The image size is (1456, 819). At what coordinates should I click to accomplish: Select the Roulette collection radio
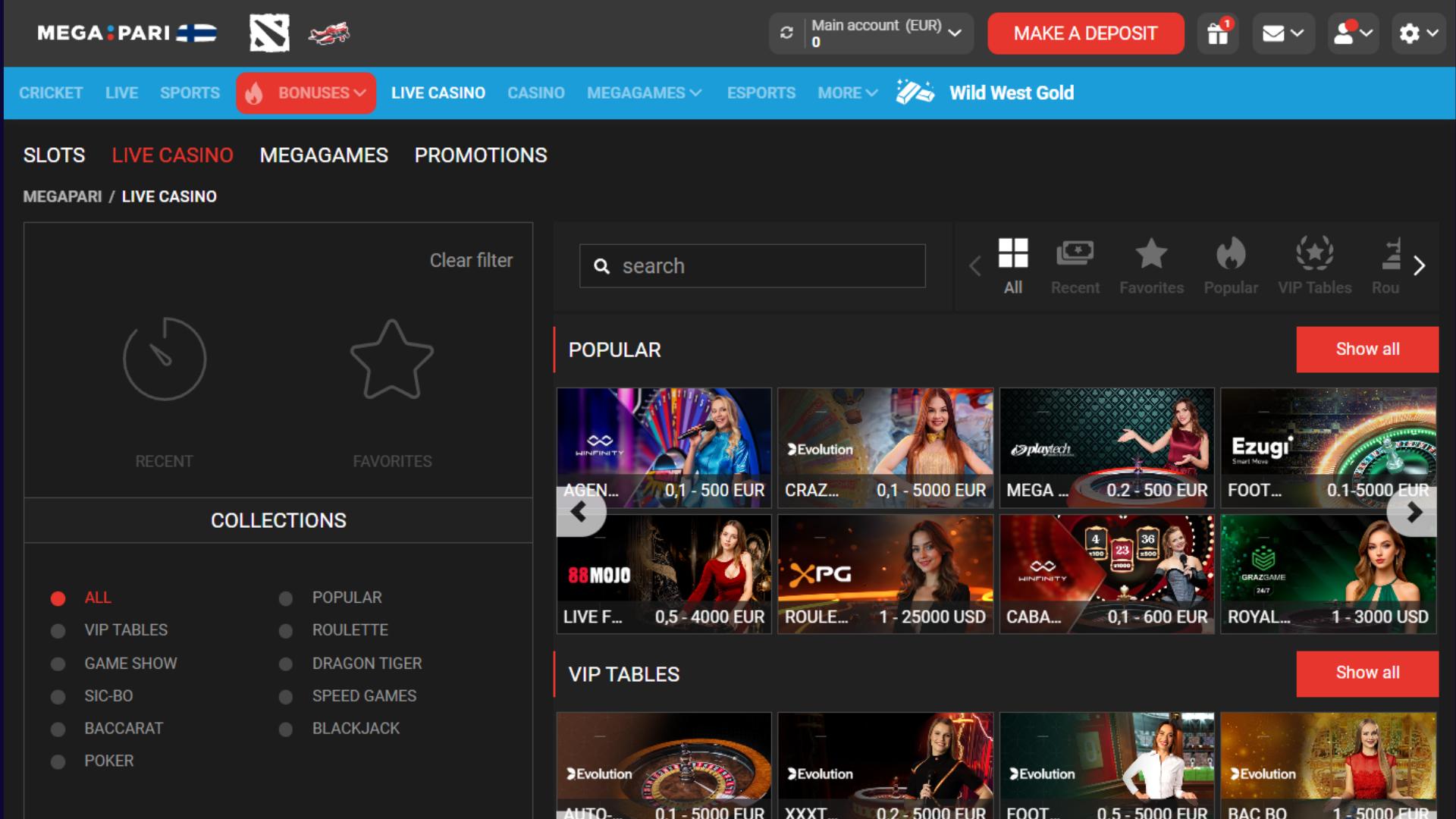pos(286,631)
